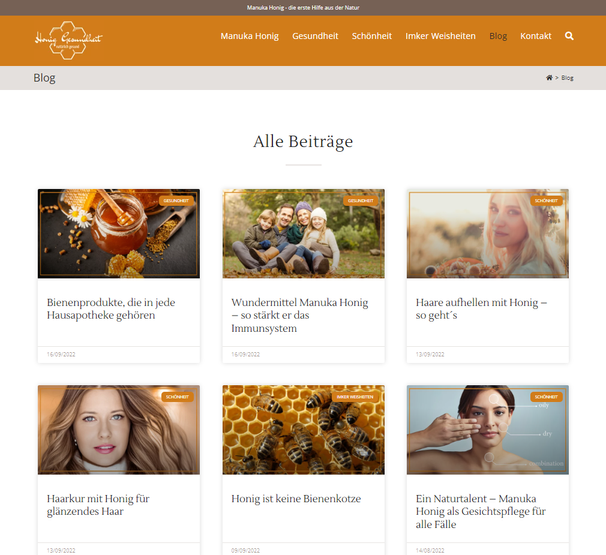Screen dimensions: 606x555
Task: Click the Imker Weisheiten tag on bees image
Action: tap(354, 397)
